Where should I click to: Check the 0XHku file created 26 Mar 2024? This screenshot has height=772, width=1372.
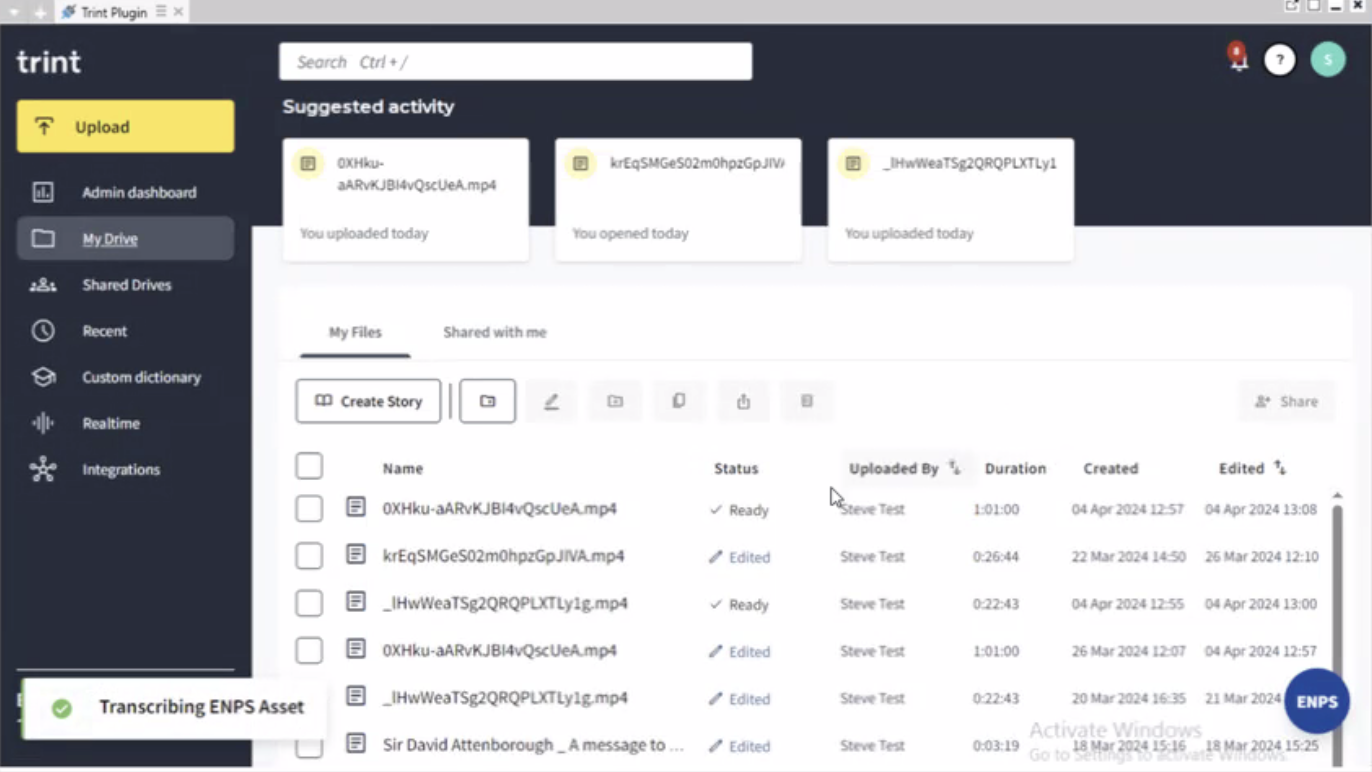[x=309, y=650]
